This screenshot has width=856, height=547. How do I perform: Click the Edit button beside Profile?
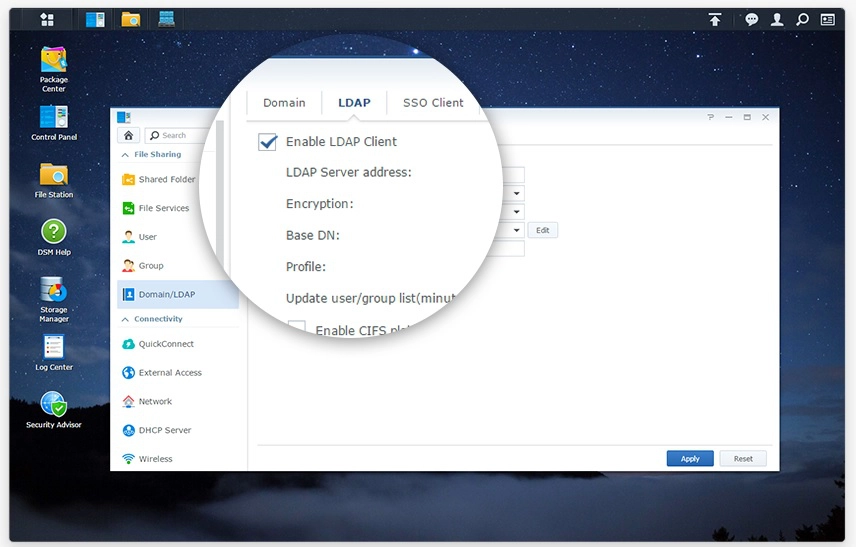click(543, 230)
